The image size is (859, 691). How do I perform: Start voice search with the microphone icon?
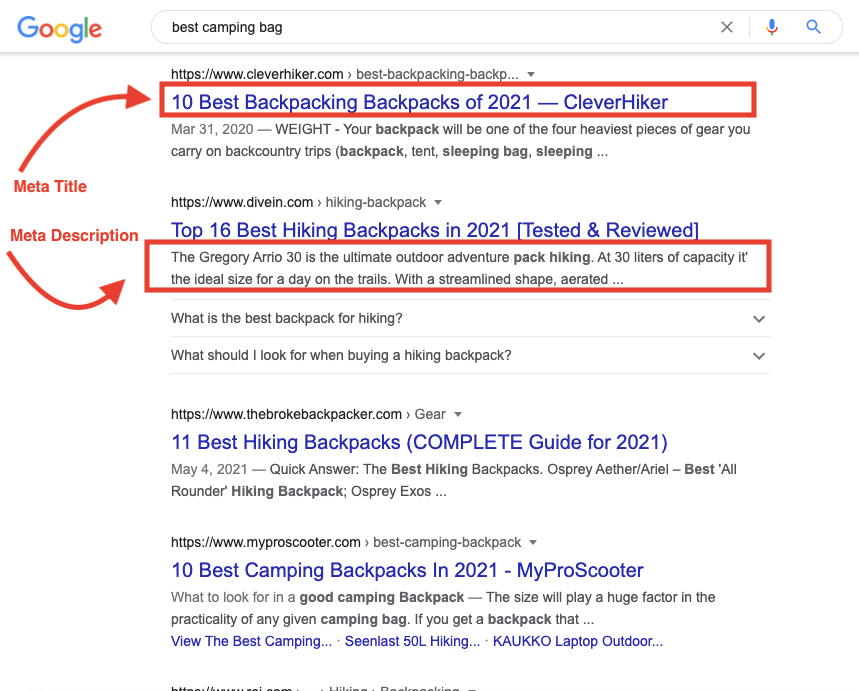[771, 27]
